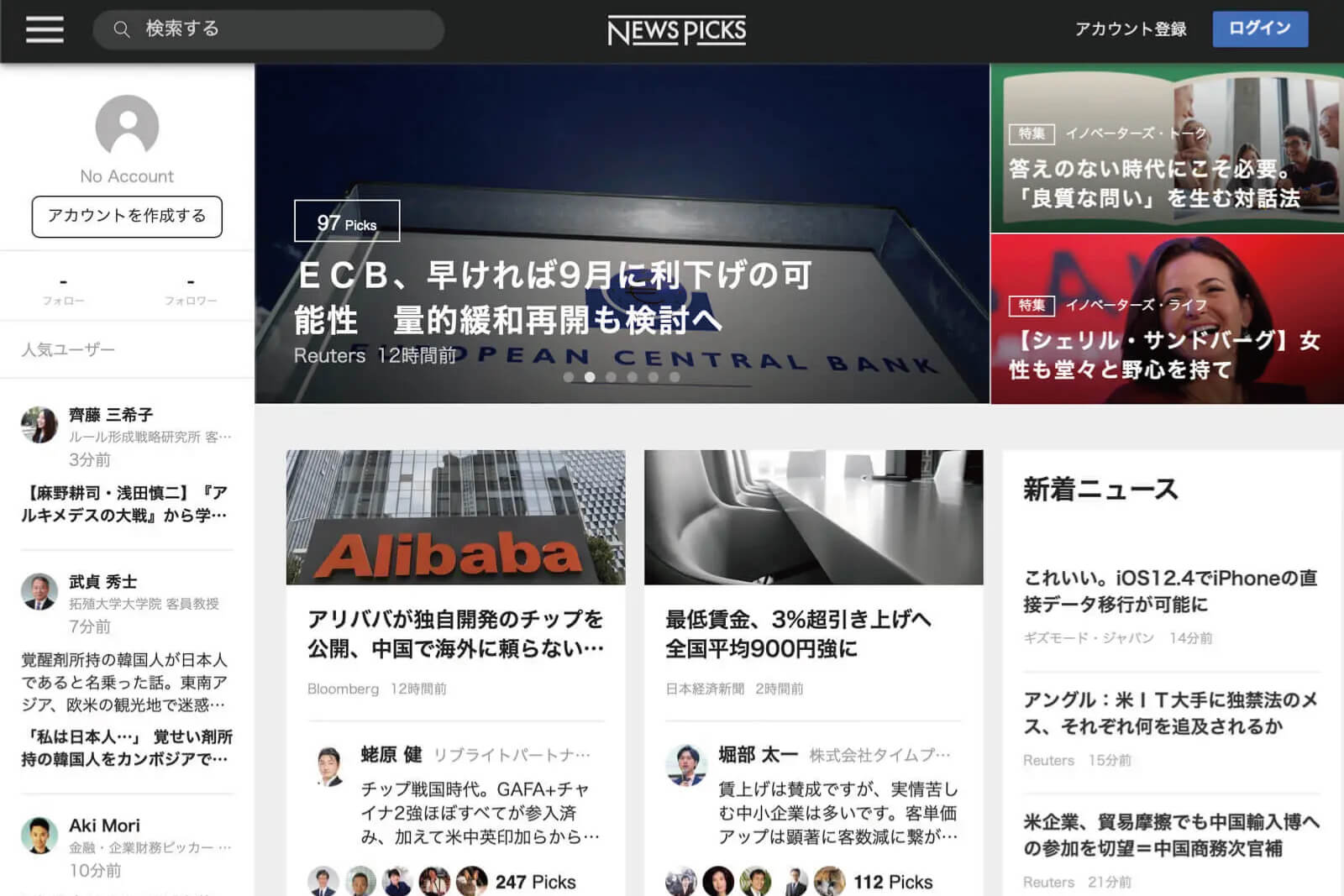Open the シェリル・サンドバーグ feature banner
Viewport: 1344px width, 896px height.
click(1167, 319)
